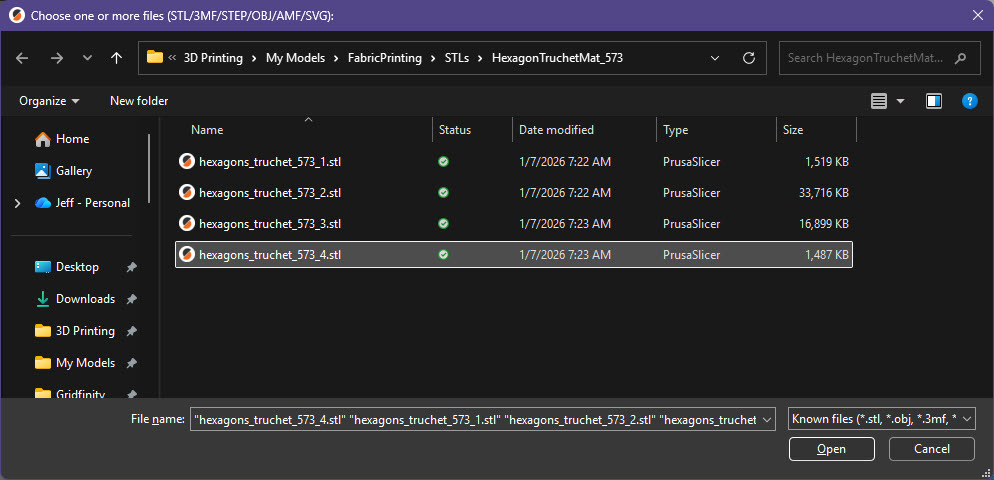Expand the File name dropdown arrow

(x=767, y=419)
